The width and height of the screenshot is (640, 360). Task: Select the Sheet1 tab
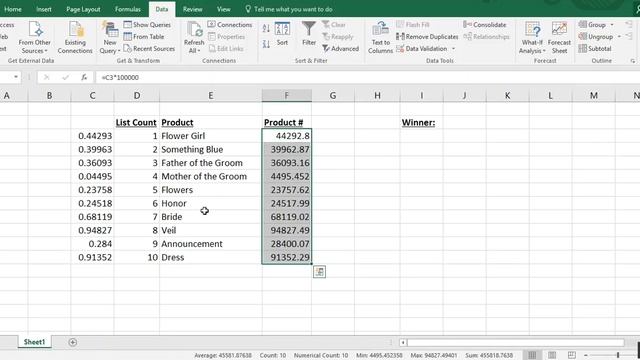34,342
